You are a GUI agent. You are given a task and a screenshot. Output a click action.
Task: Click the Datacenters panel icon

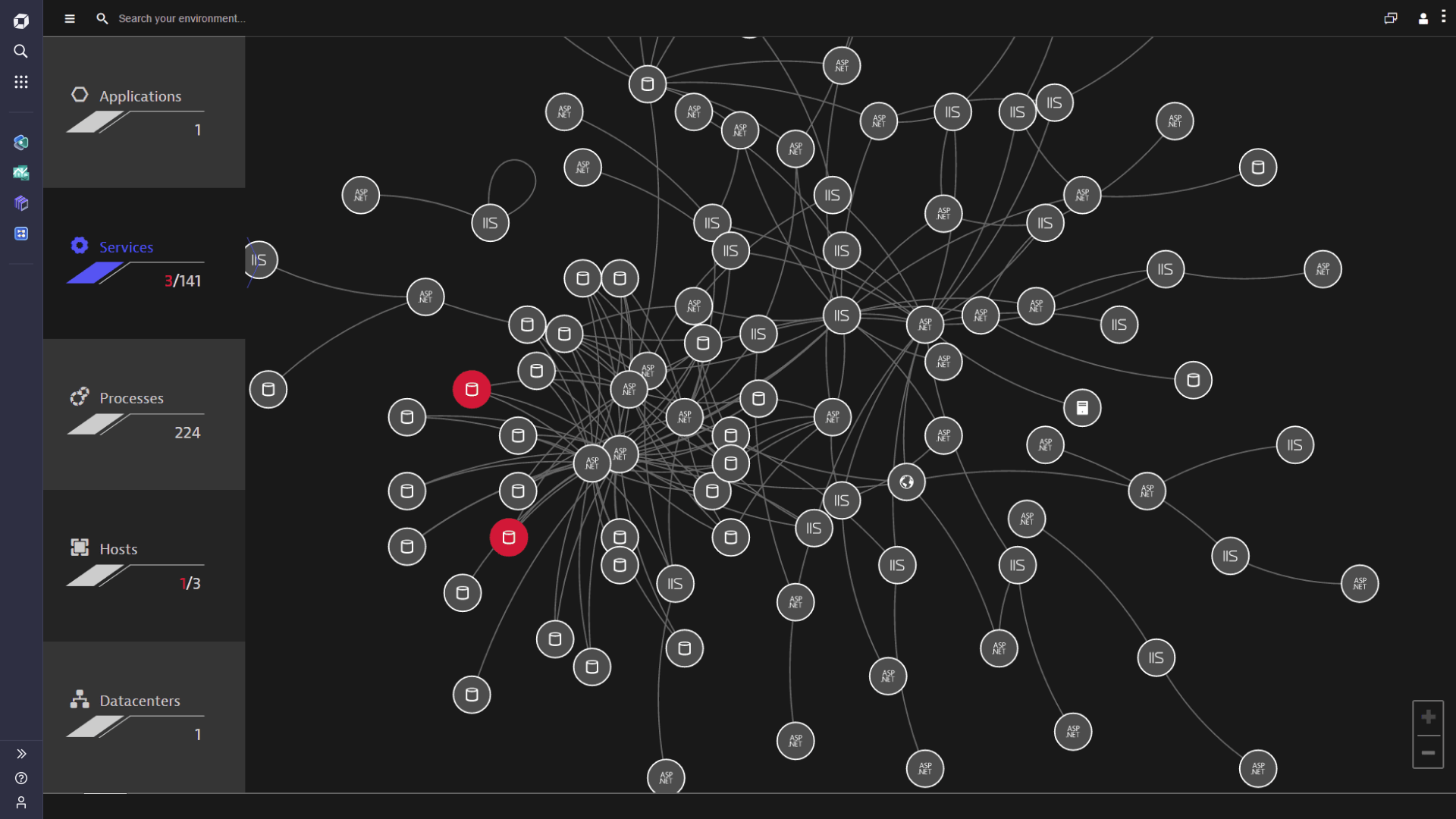pyautogui.click(x=80, y=700)
